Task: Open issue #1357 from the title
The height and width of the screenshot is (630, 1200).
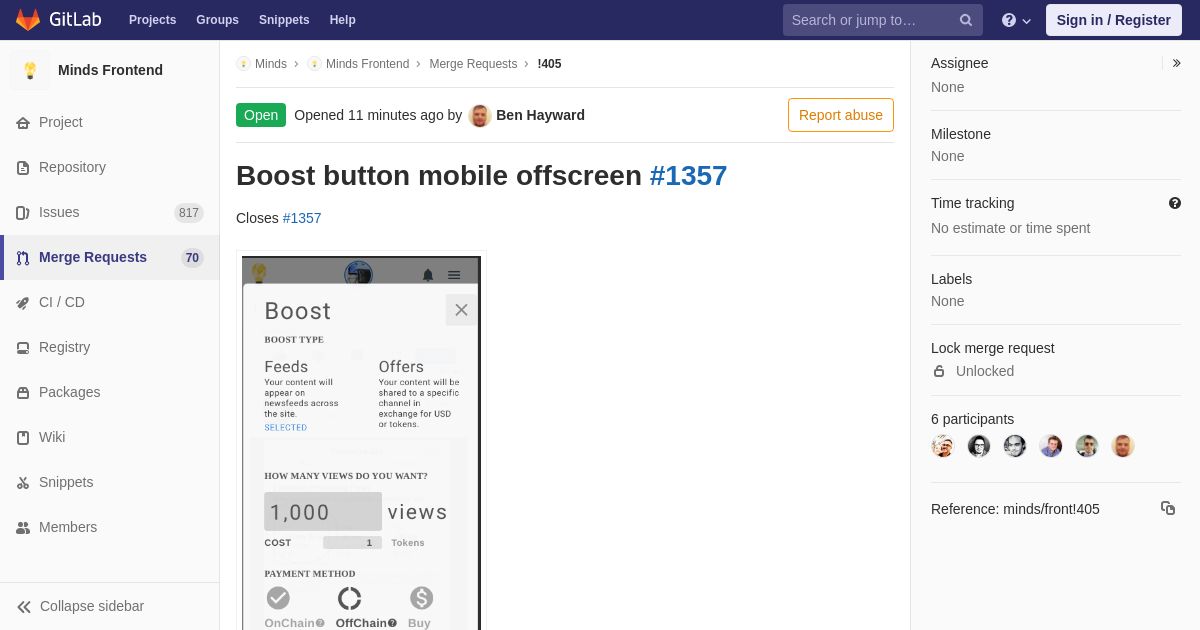Action: (688, 176)
